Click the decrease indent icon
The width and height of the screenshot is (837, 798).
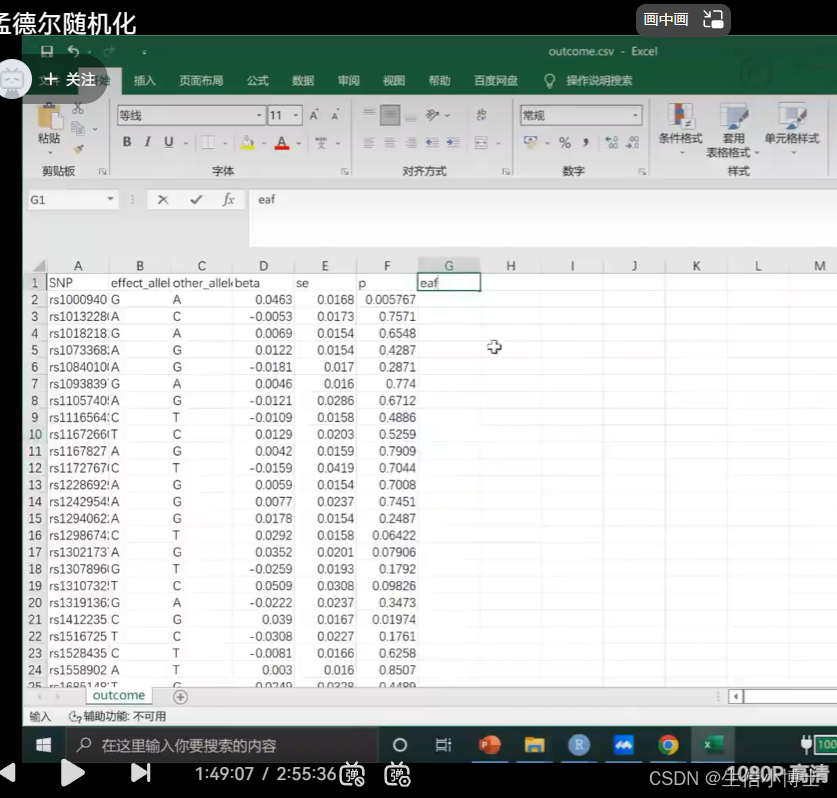(x=432, y=143)
